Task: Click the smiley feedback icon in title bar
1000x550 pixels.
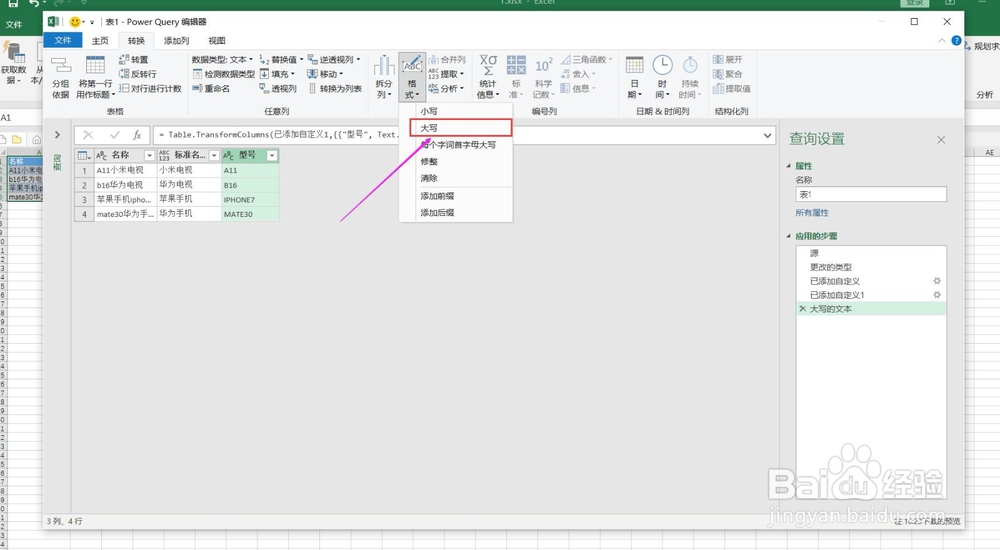Action: [x=75, y=22]
